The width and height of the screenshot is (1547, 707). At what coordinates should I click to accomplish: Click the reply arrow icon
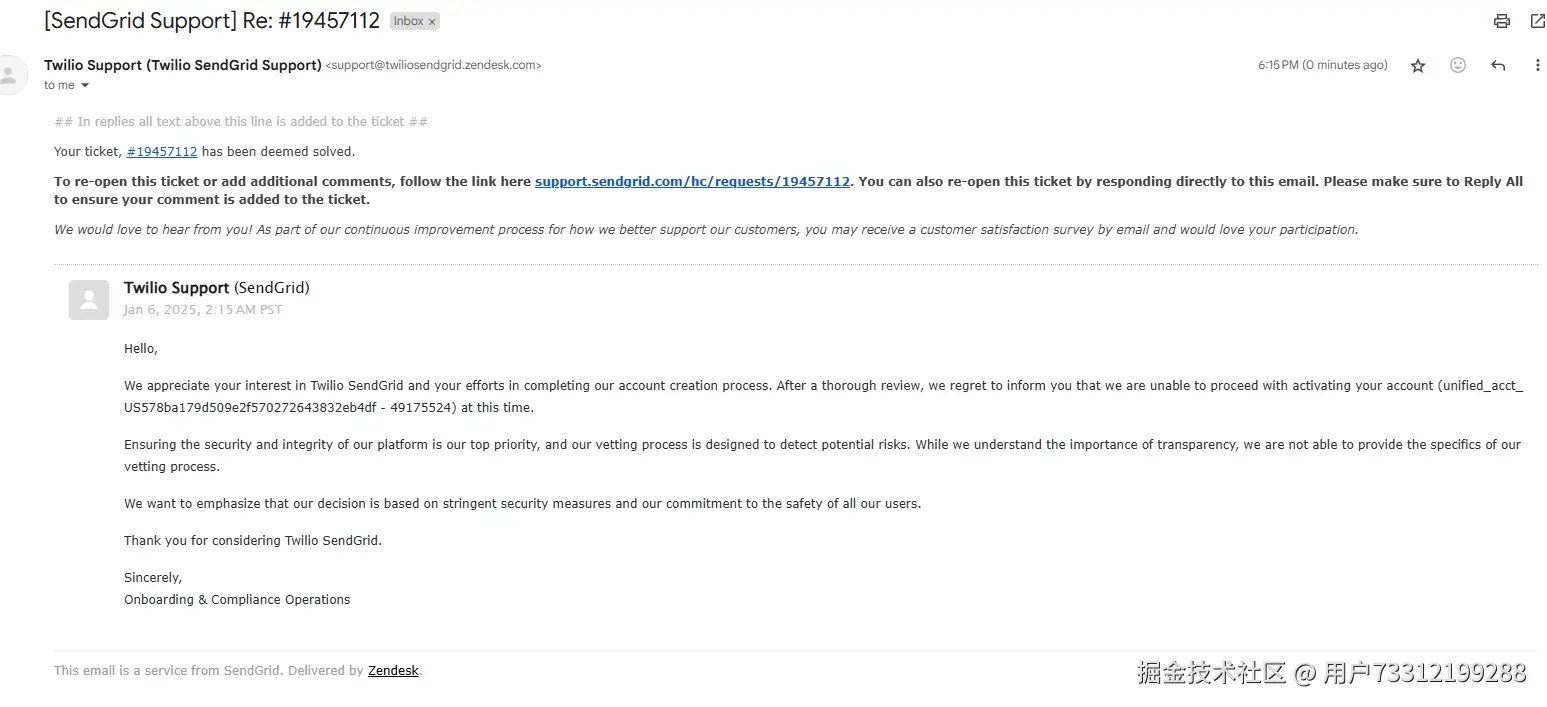tap(1498, 66)
